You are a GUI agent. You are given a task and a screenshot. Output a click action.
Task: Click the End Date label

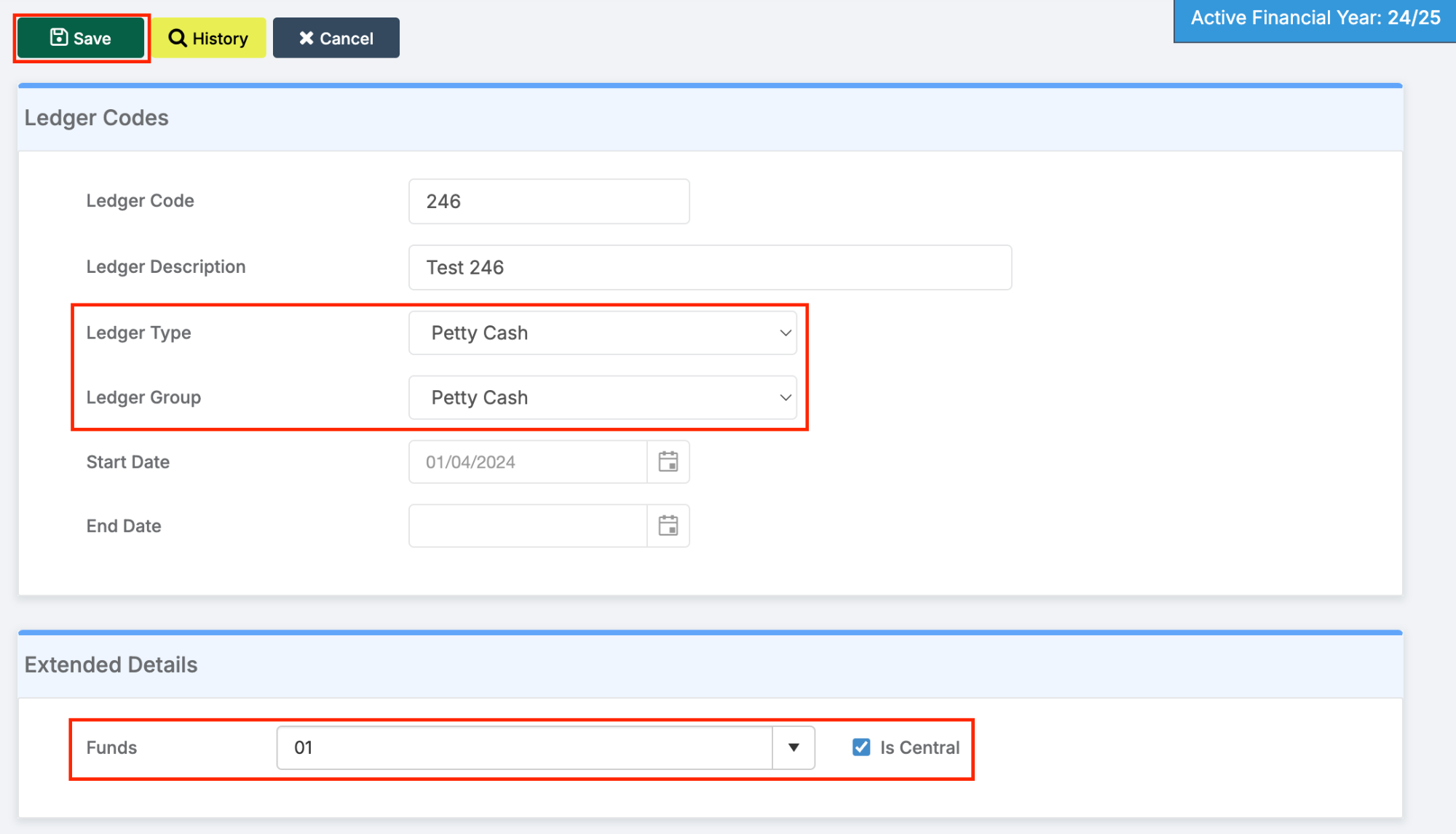click(x=124, y=526)
